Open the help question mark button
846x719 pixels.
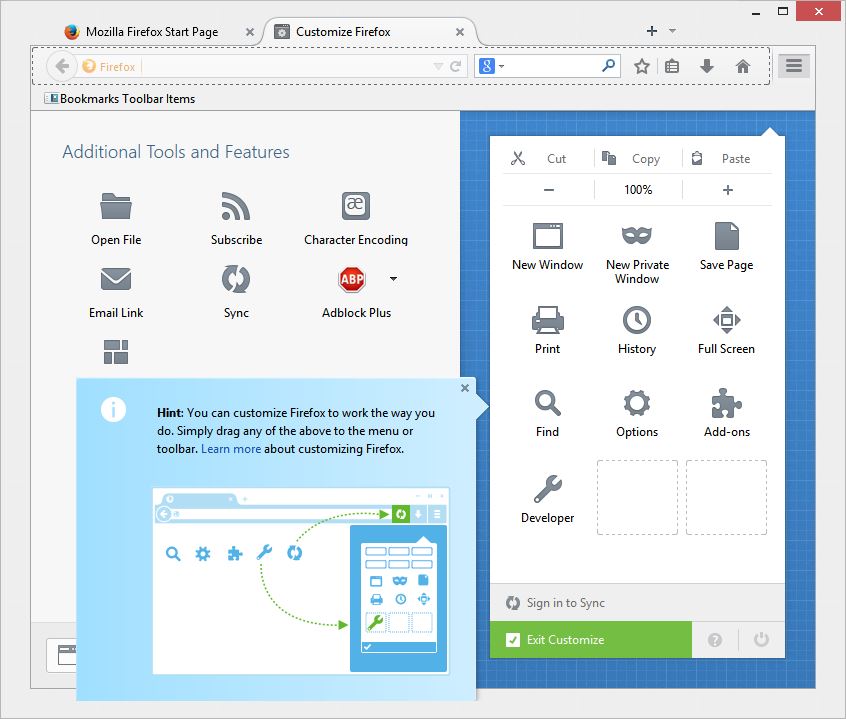(715, 640)
